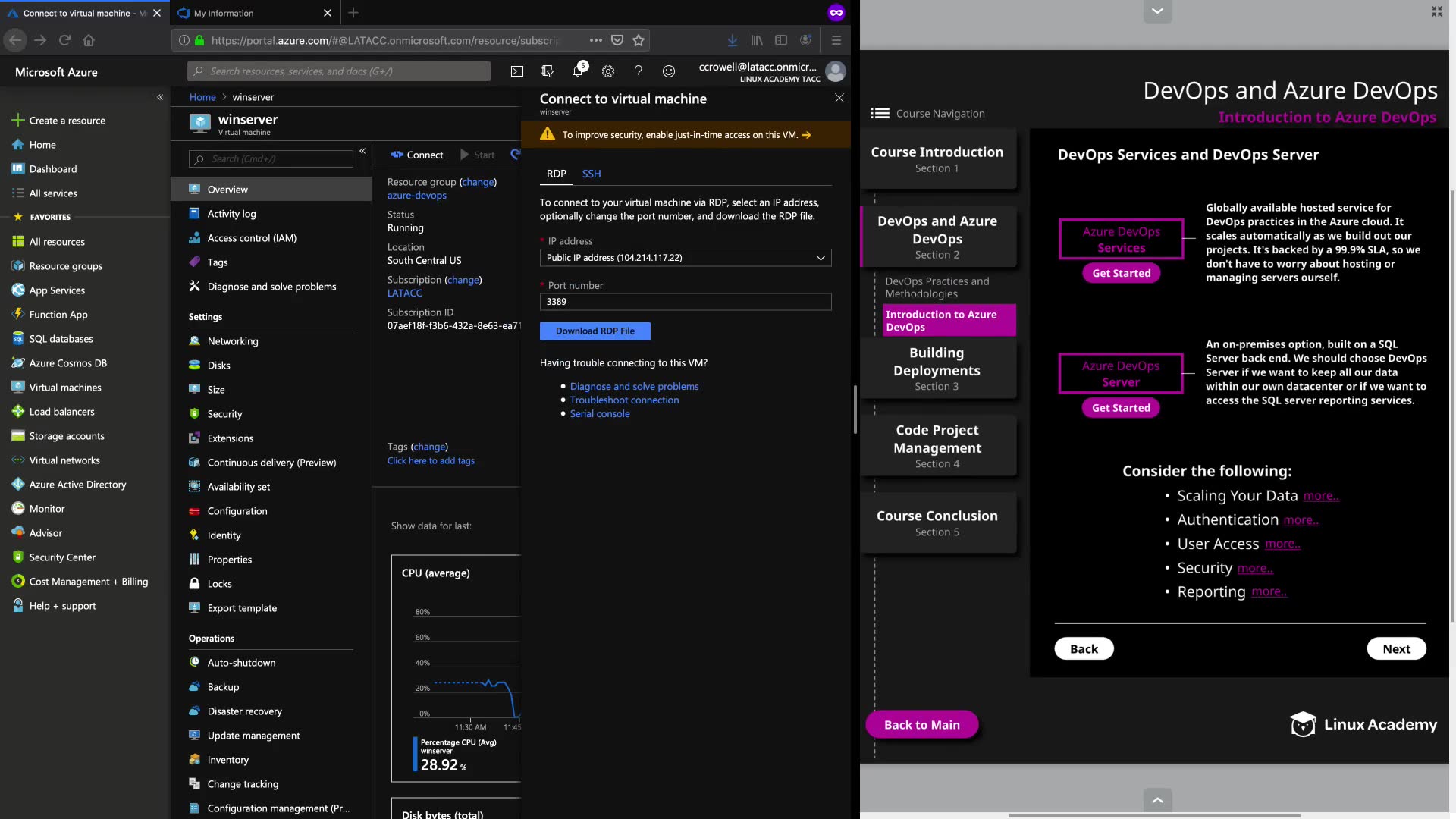Click the Port number input field
This screenshot has width=1456, height=819.
tap(686, 302)
